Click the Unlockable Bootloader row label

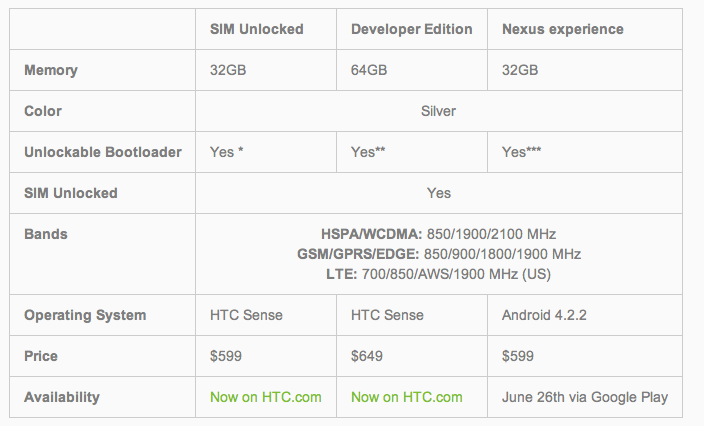(x=103, y=152)
